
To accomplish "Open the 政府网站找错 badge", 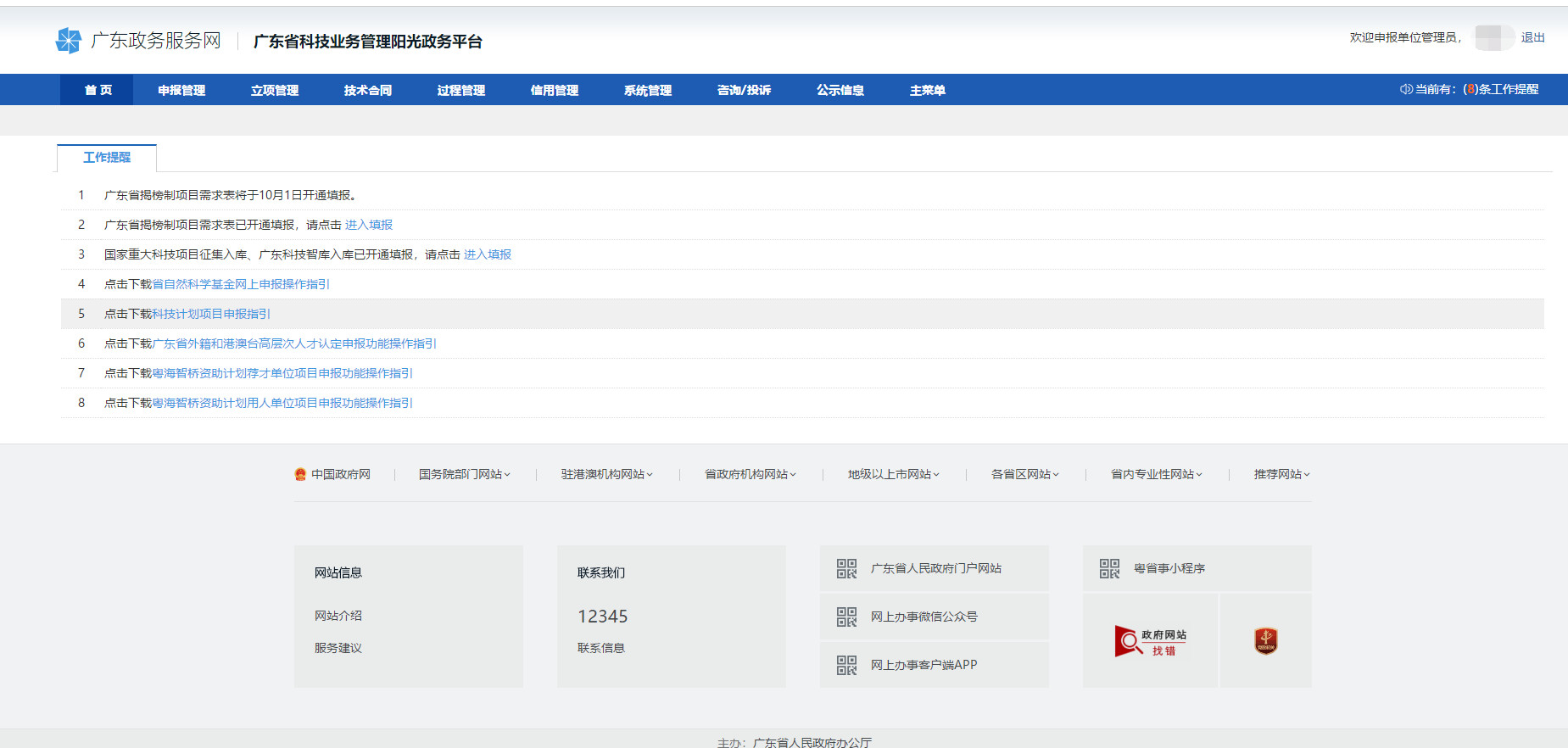I will coord(1150,641).
